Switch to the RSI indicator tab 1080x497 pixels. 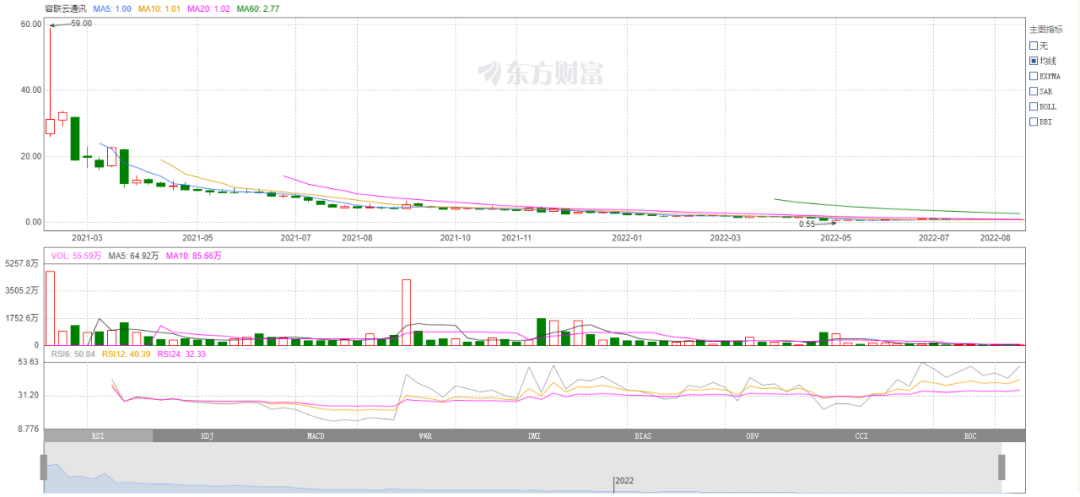(x=98, y=436)
